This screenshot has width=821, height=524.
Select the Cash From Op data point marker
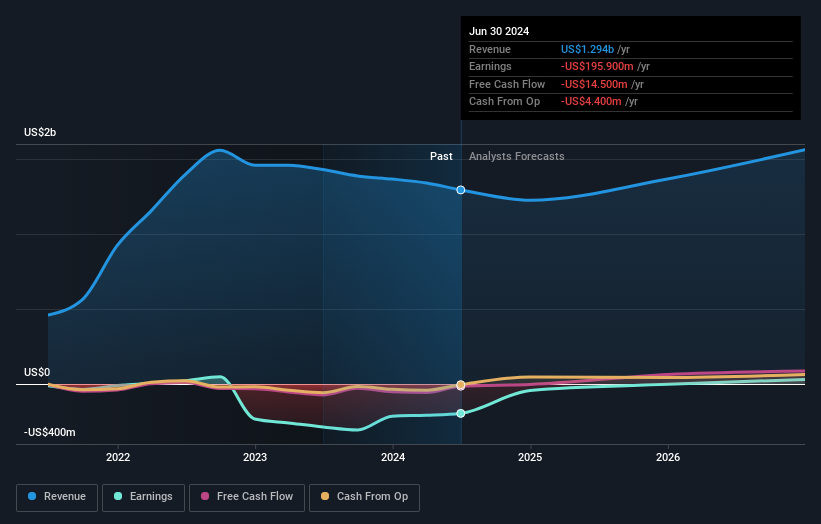[x=461, y=385]
